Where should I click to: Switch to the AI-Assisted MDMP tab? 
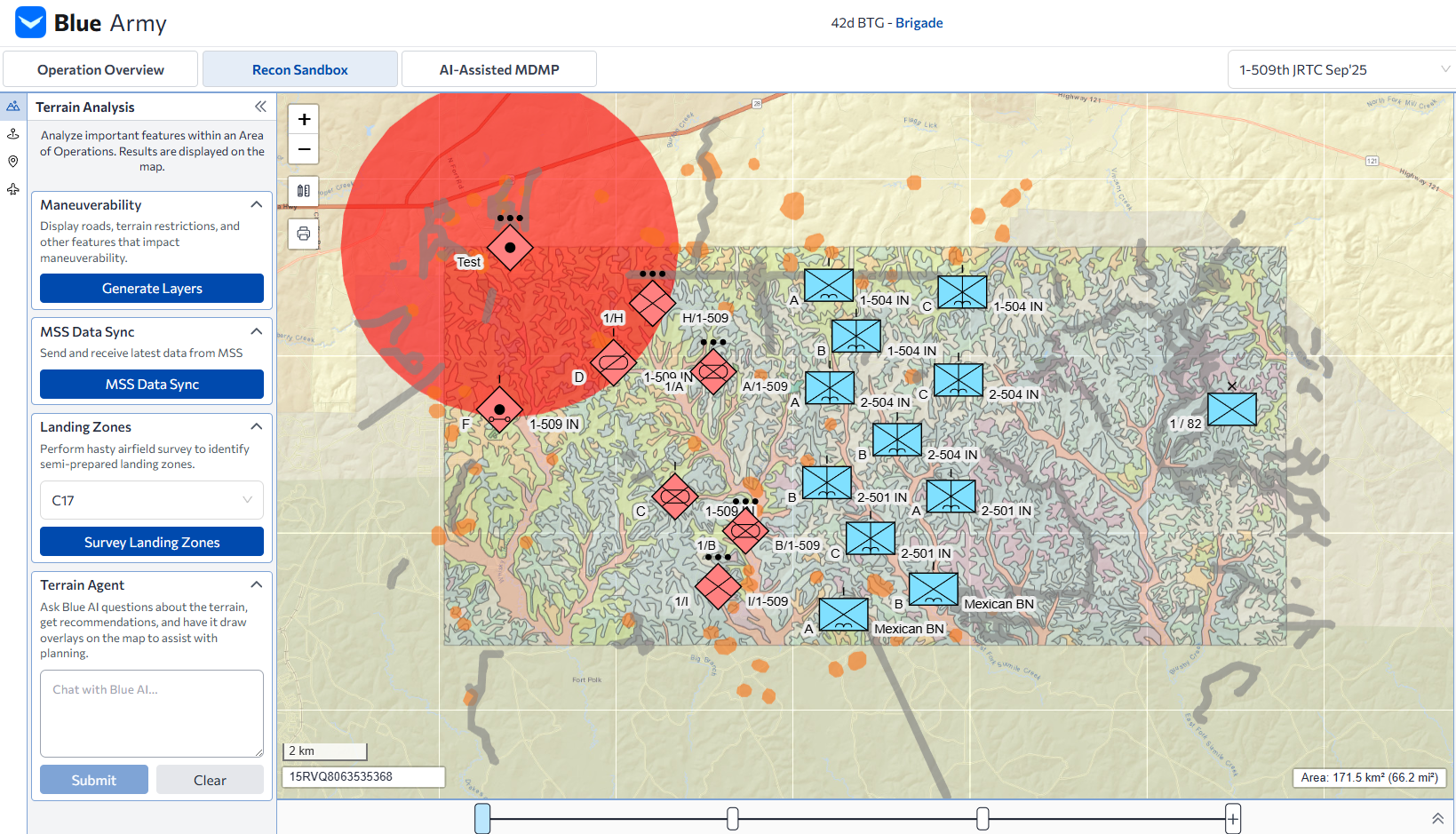pyautogui.click(x=499, y=69)
